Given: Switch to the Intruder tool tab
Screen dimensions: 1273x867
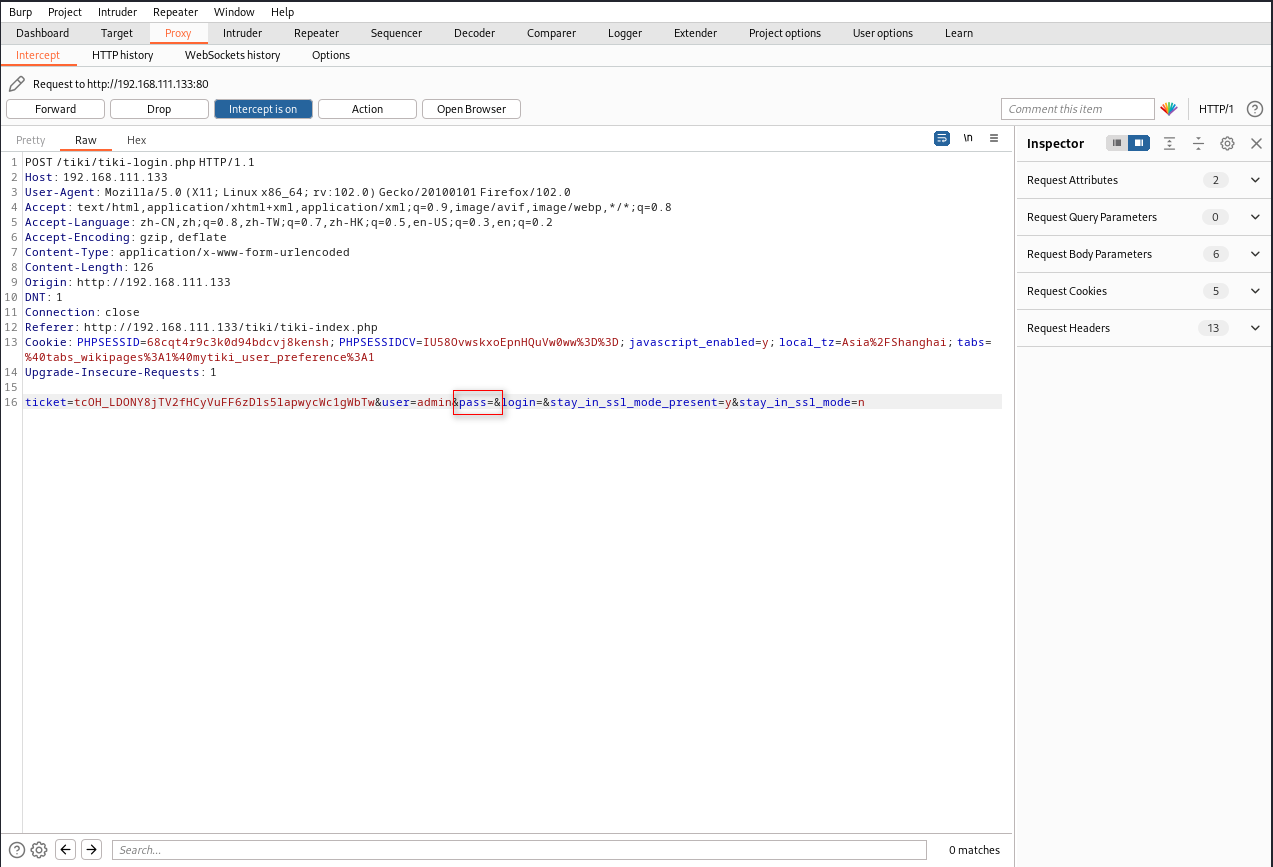Looking at the screenshot, I should (242, 33).
